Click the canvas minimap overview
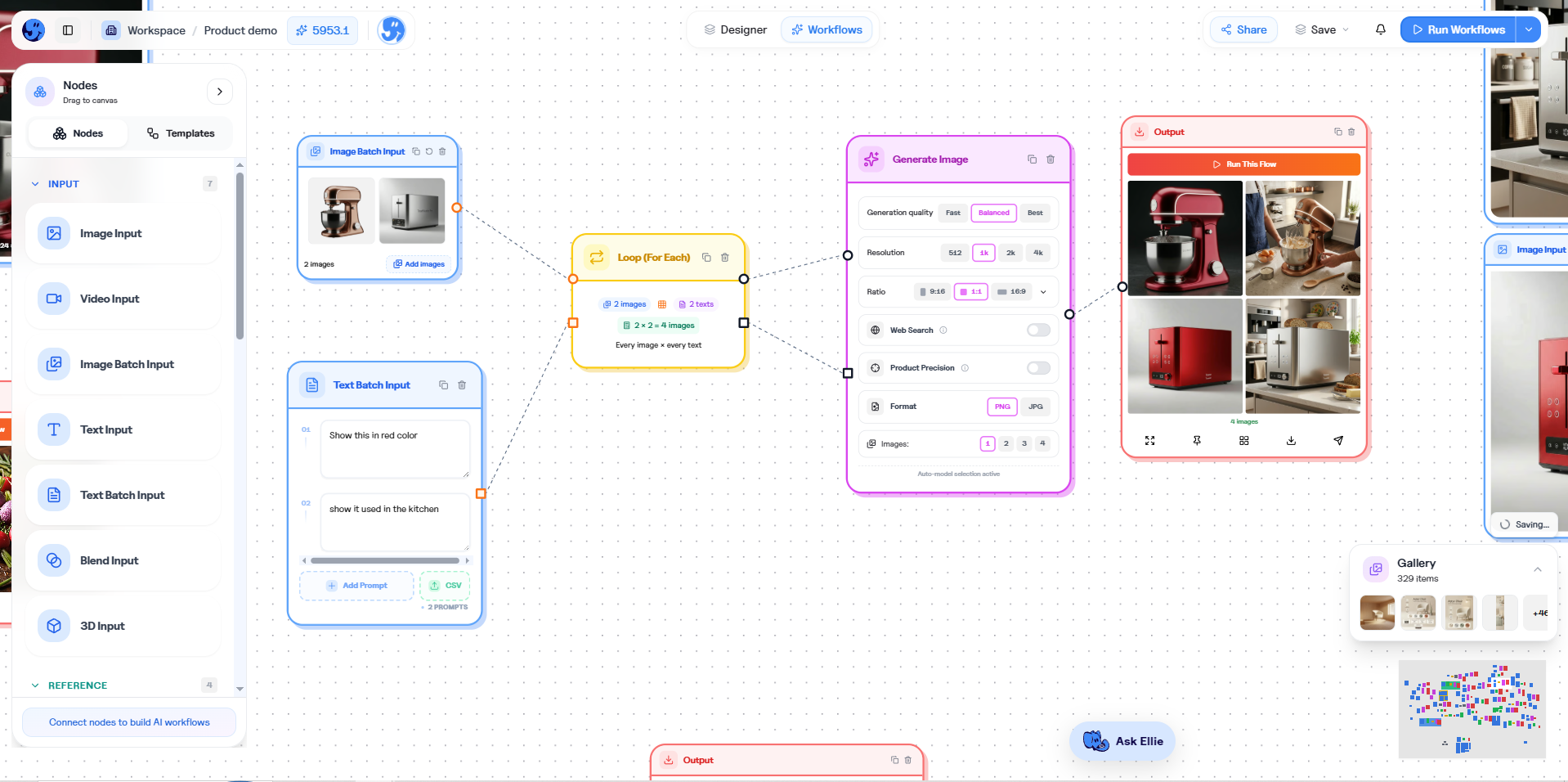Viewport: 1568px width, 782px height. click(1472, 709)
